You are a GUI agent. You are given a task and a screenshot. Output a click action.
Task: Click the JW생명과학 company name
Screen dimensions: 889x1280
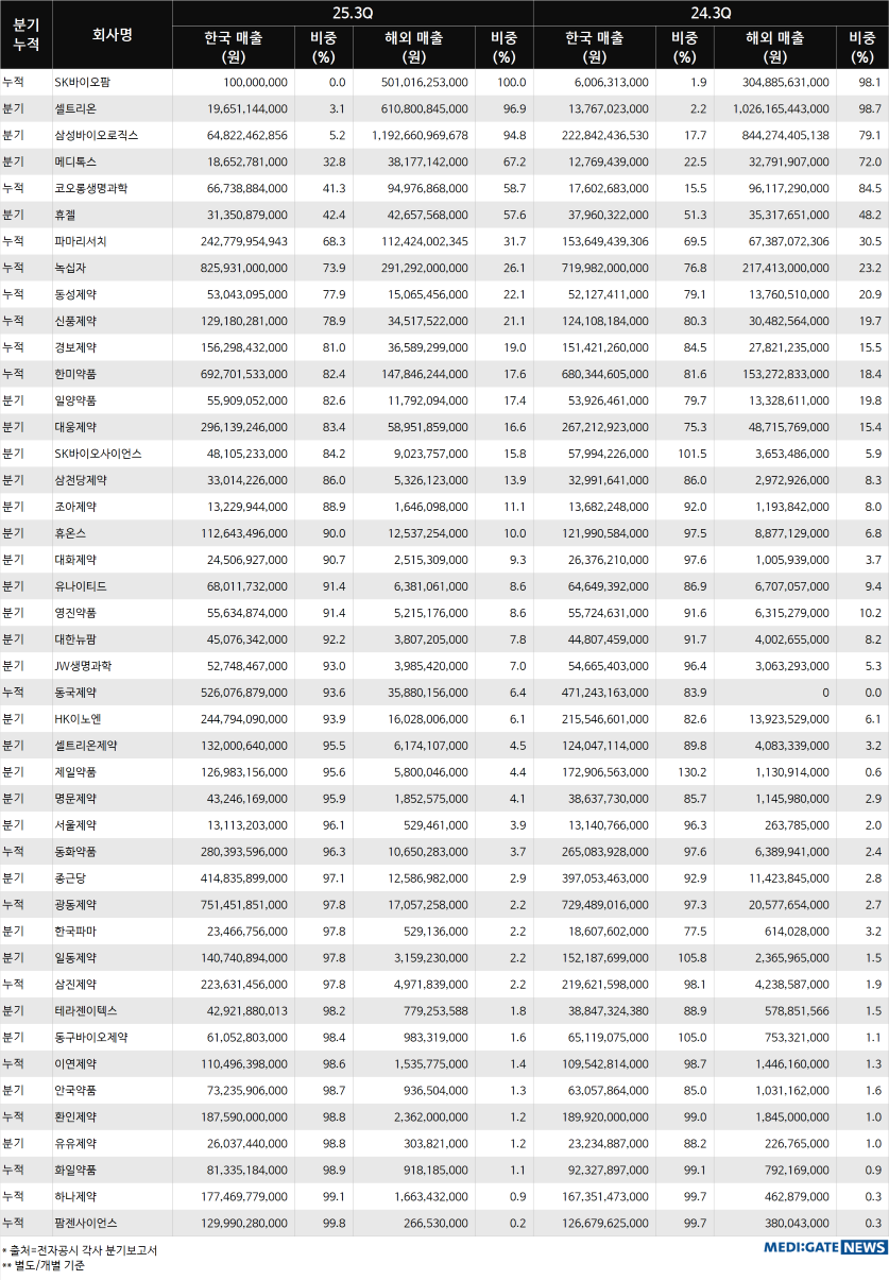[83, 665]
